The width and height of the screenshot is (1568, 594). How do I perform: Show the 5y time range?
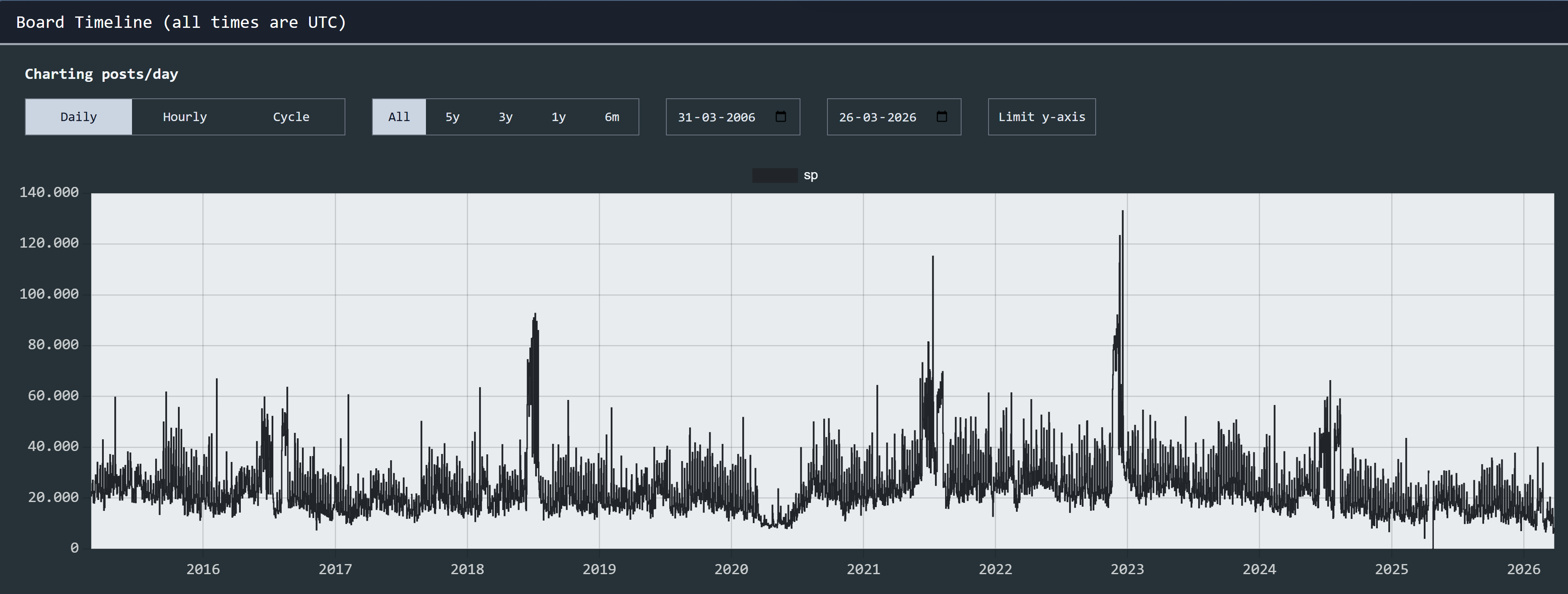click(452, 117)
